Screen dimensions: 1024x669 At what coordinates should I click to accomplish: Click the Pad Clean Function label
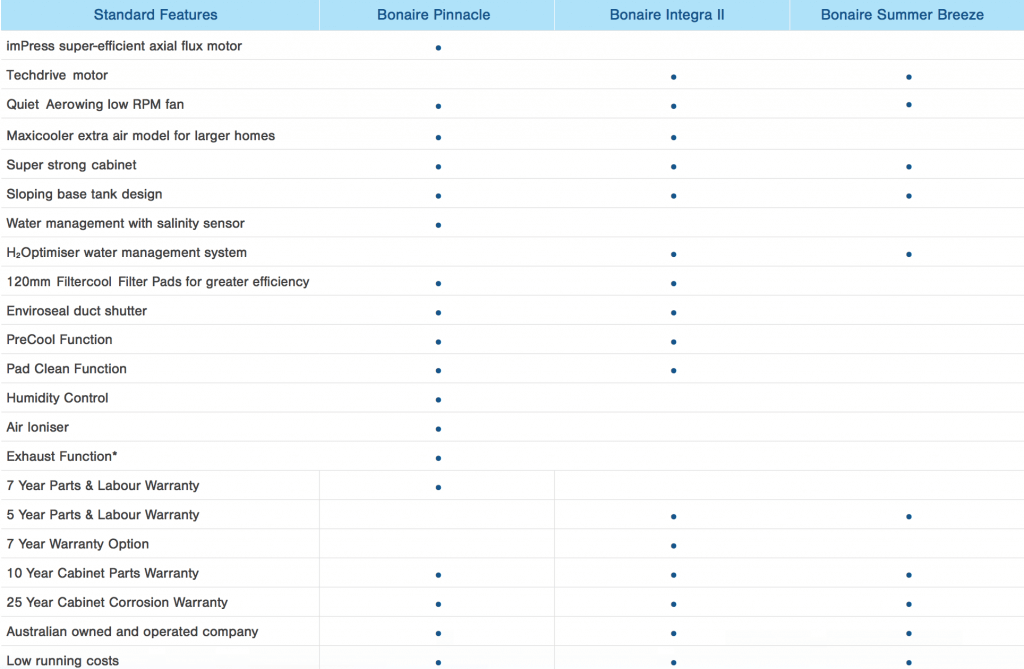pyautogui.click(x=67, y=369)
